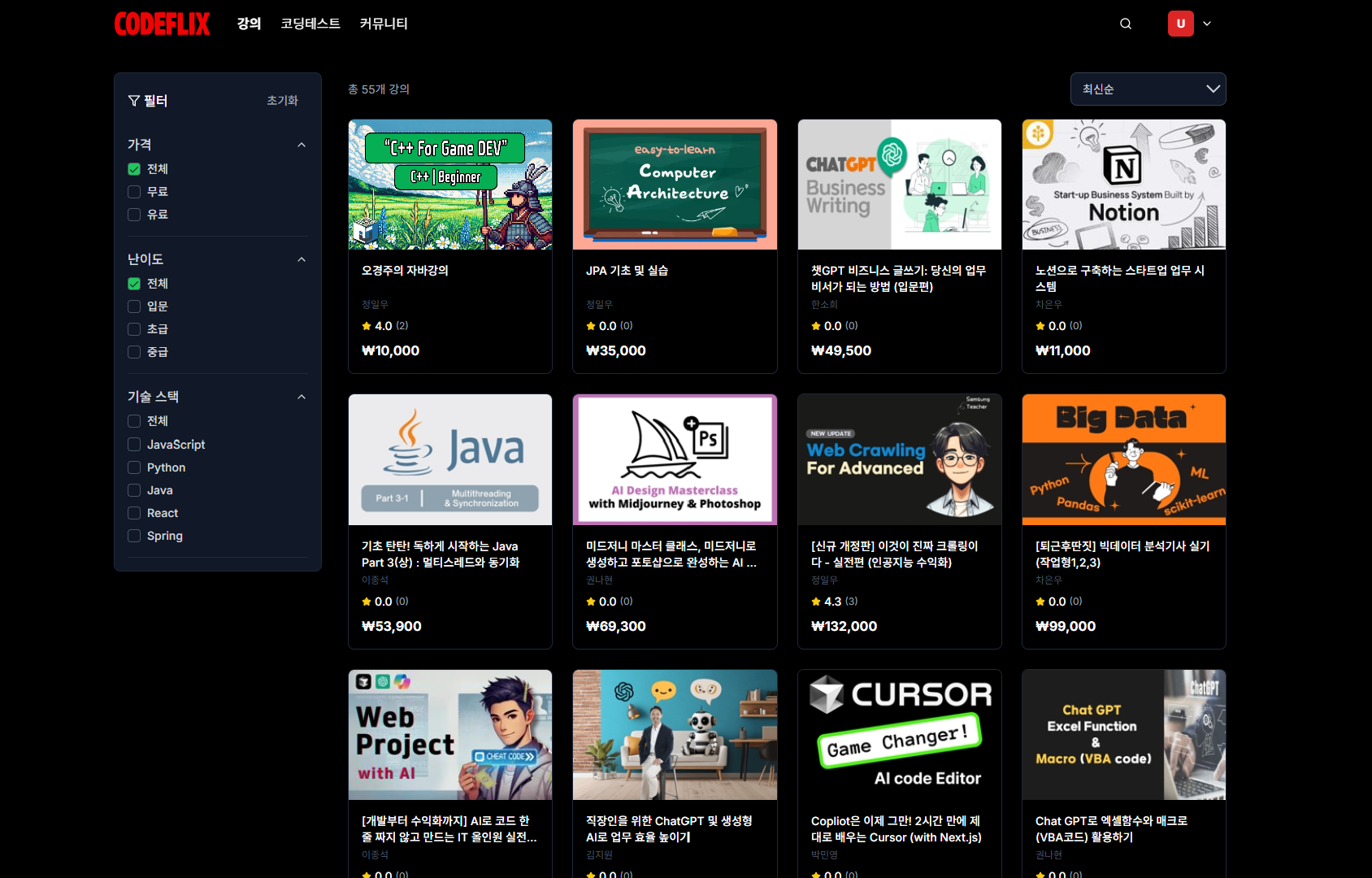Open the Big Data thumbnail

1124,460
